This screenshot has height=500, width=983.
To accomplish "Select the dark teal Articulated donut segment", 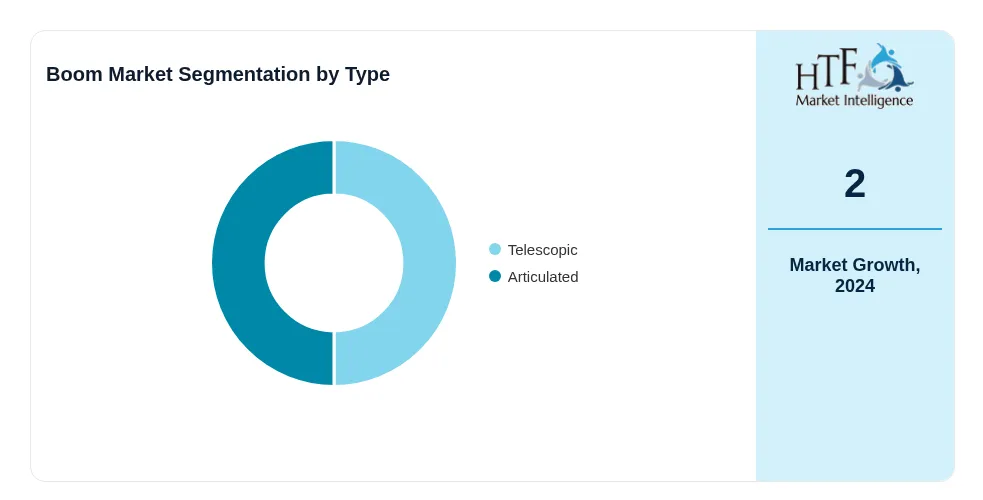I will [x=238, y=263].
